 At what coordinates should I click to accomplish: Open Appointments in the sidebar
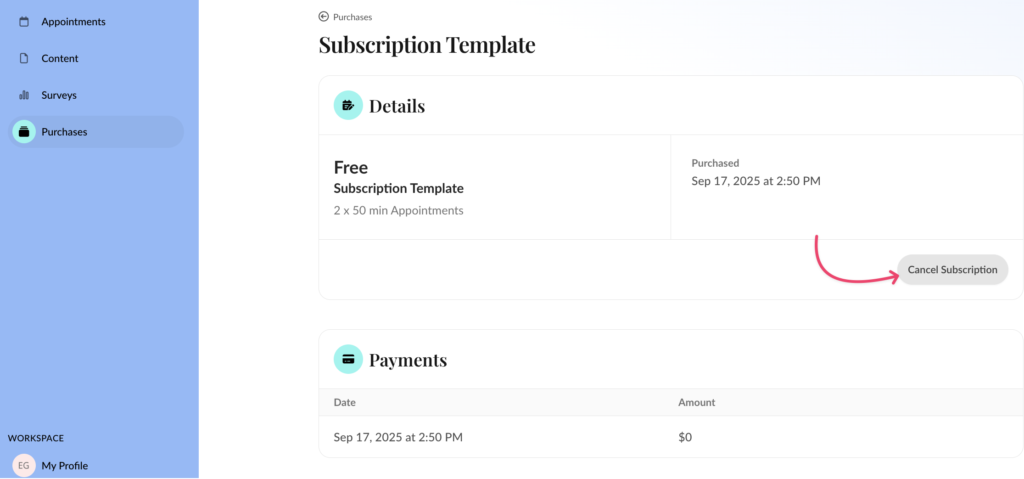(73, 22)
